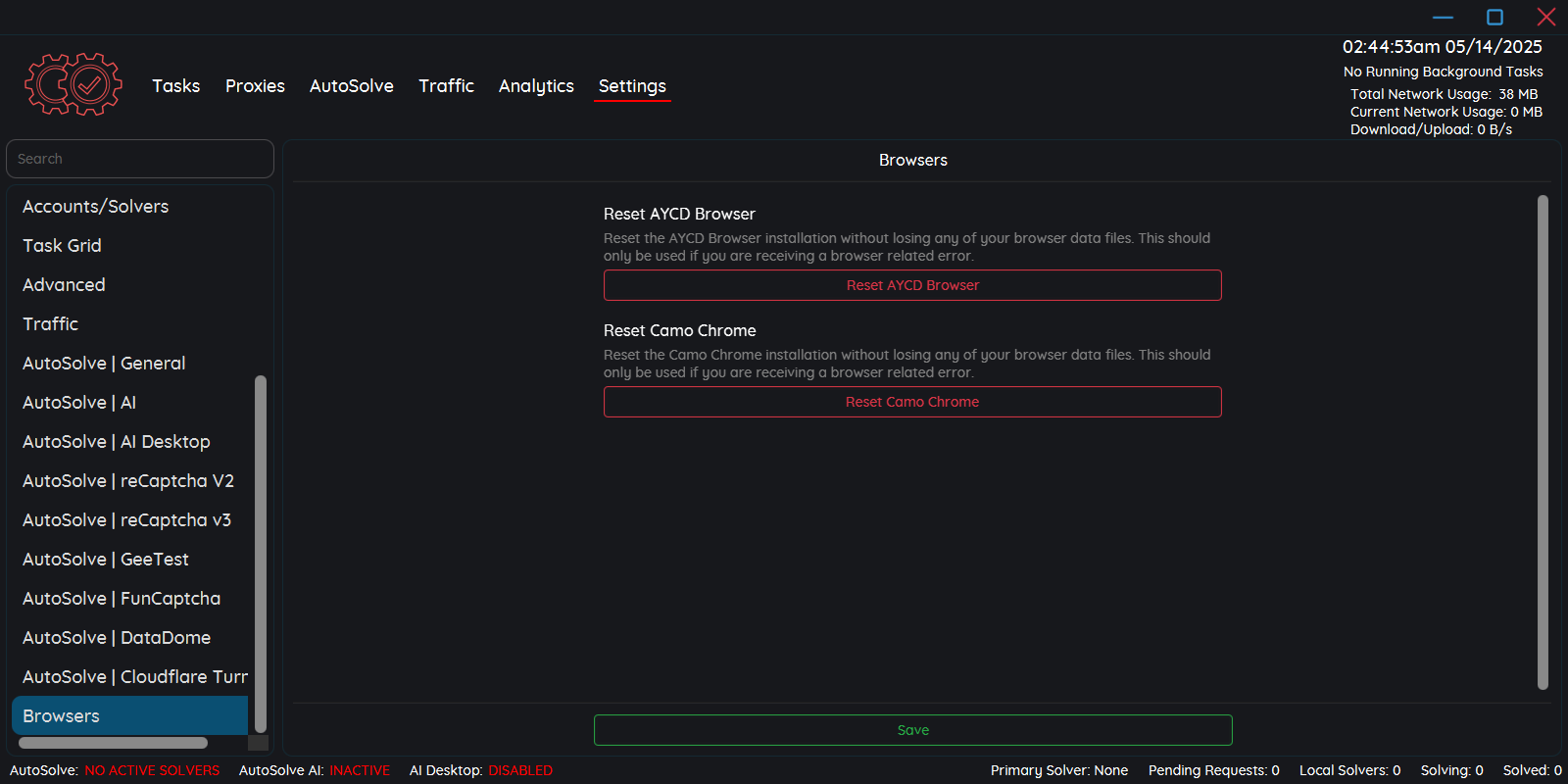Click Reset Camo Chrome button

coord(912,402)
